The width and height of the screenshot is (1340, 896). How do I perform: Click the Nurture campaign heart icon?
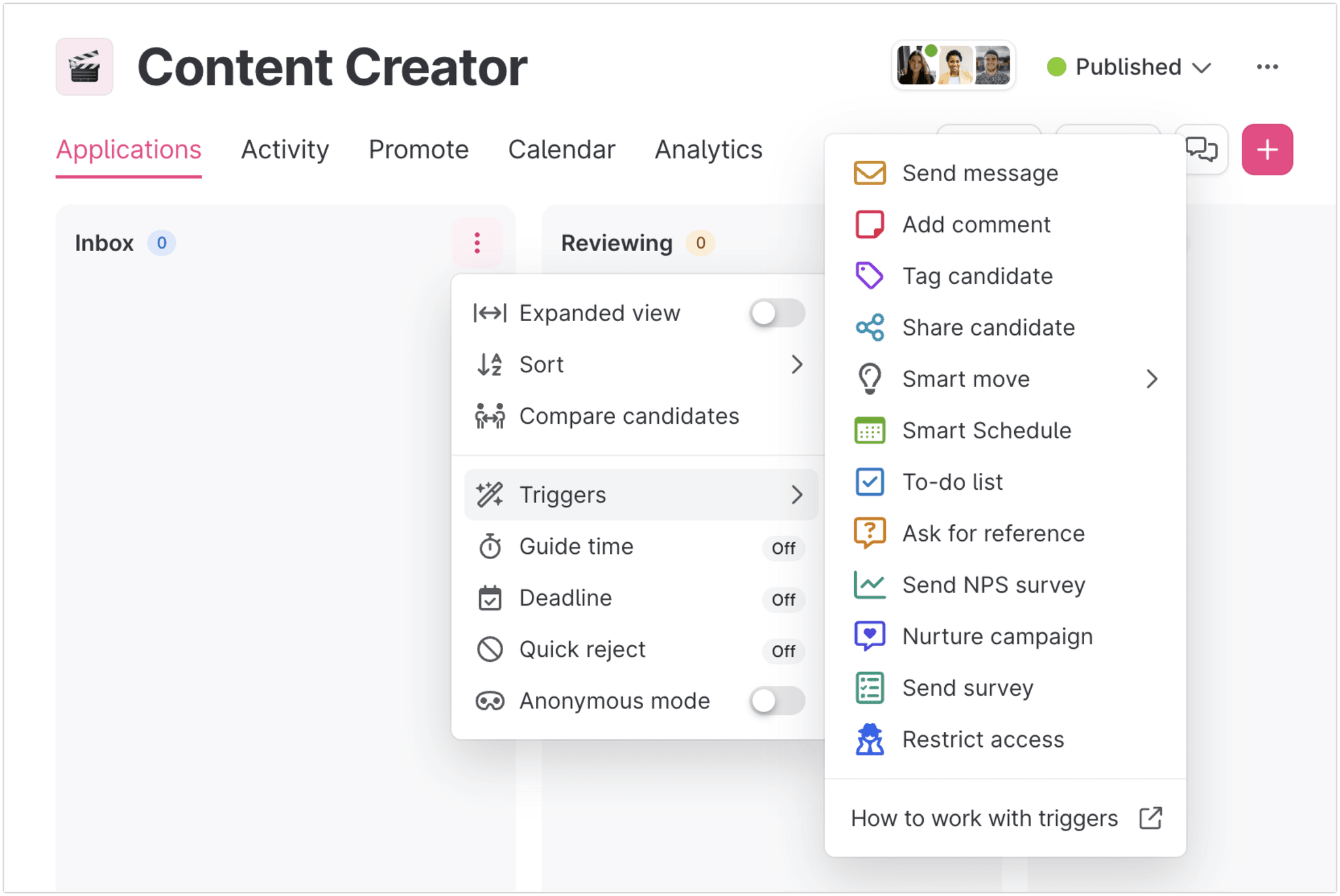[870, 636]
